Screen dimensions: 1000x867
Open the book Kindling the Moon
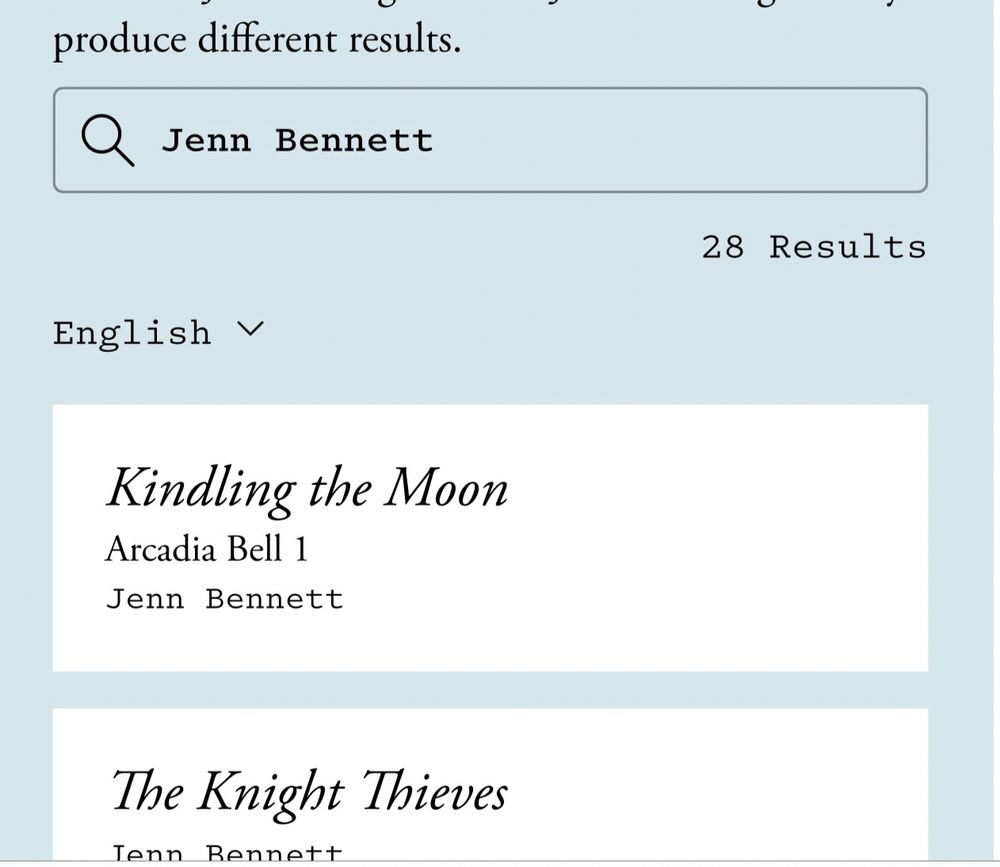coord(308,488)
